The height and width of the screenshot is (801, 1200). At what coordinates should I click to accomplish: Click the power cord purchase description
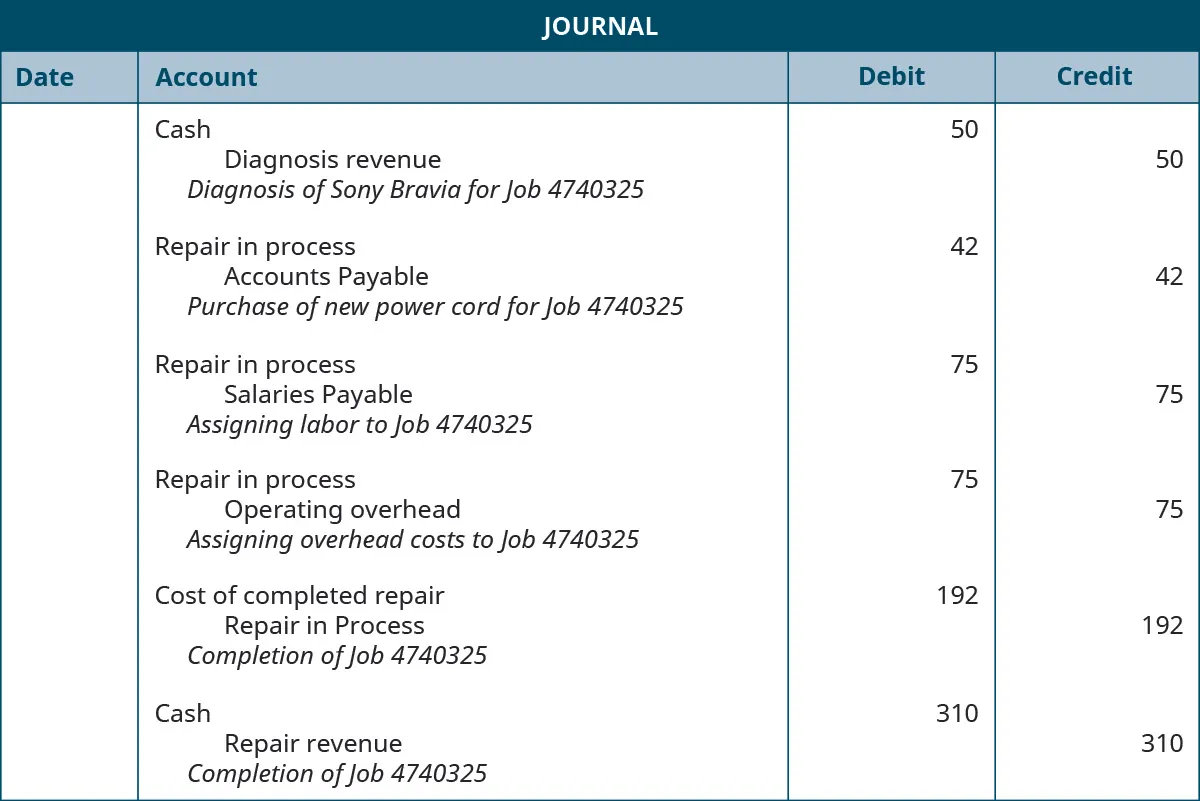pos(435,306)
